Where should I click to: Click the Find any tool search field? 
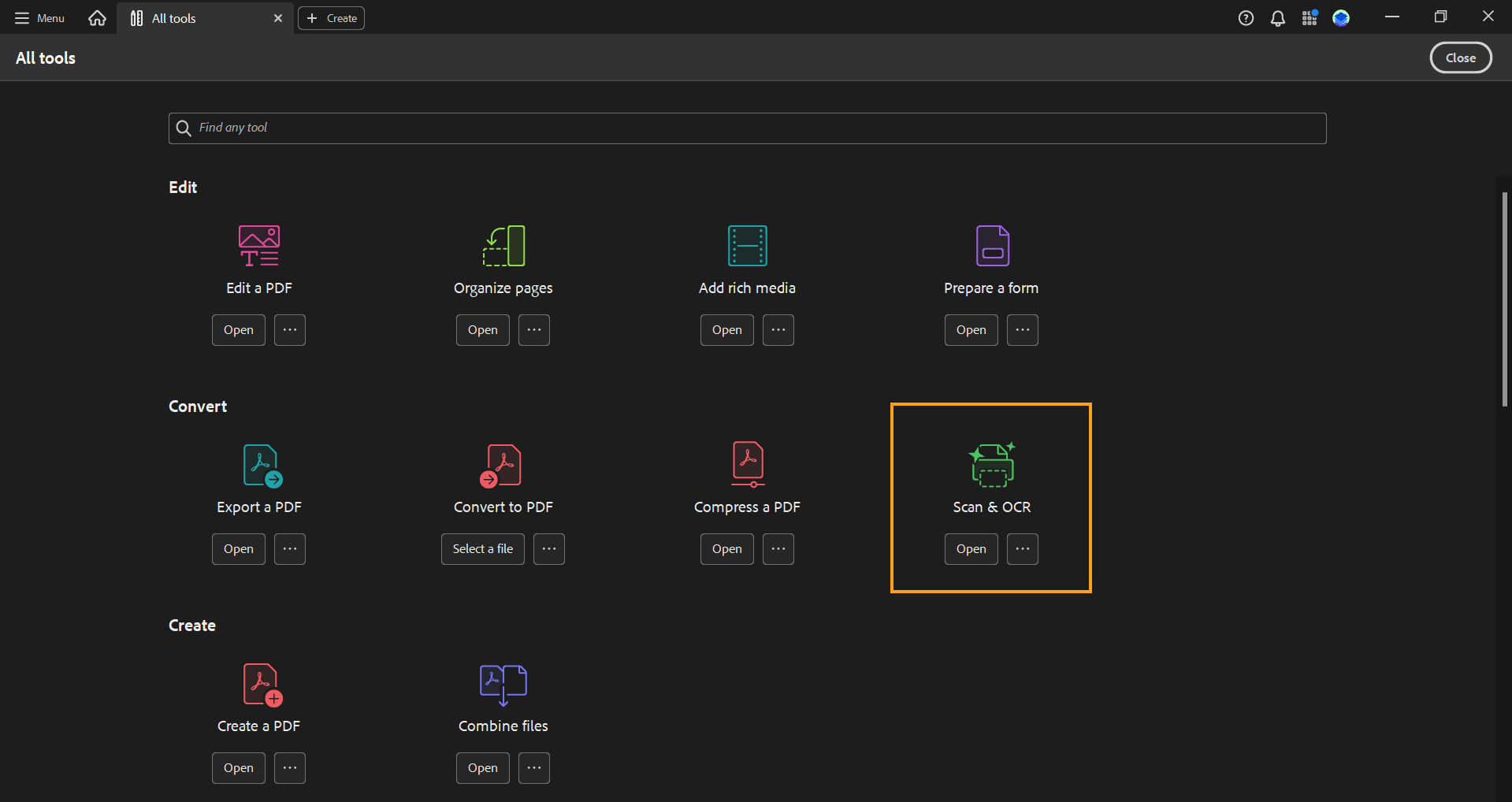[747, 128]
